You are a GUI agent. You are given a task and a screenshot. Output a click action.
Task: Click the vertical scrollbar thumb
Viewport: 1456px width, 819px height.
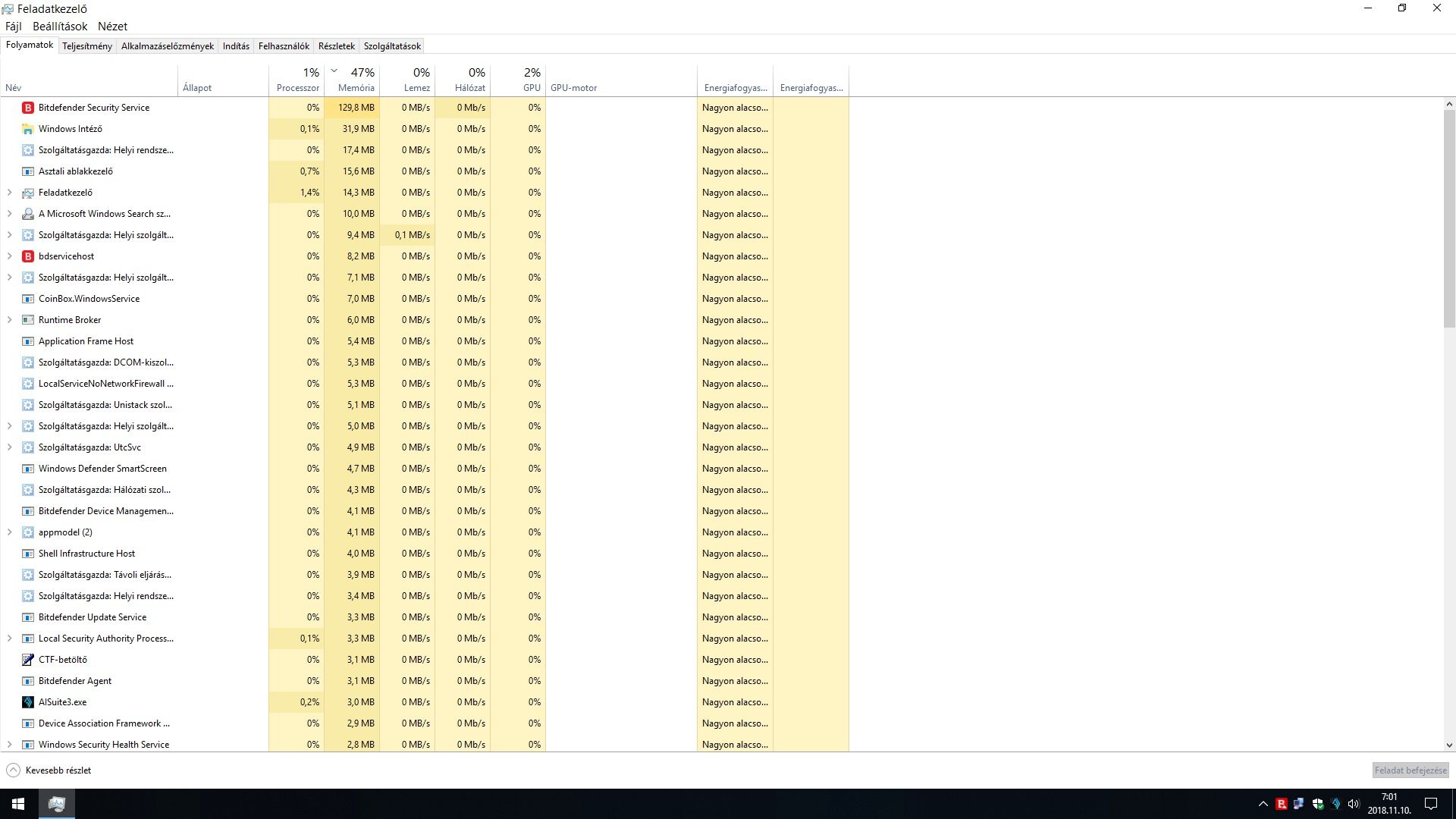[1449, 218]
